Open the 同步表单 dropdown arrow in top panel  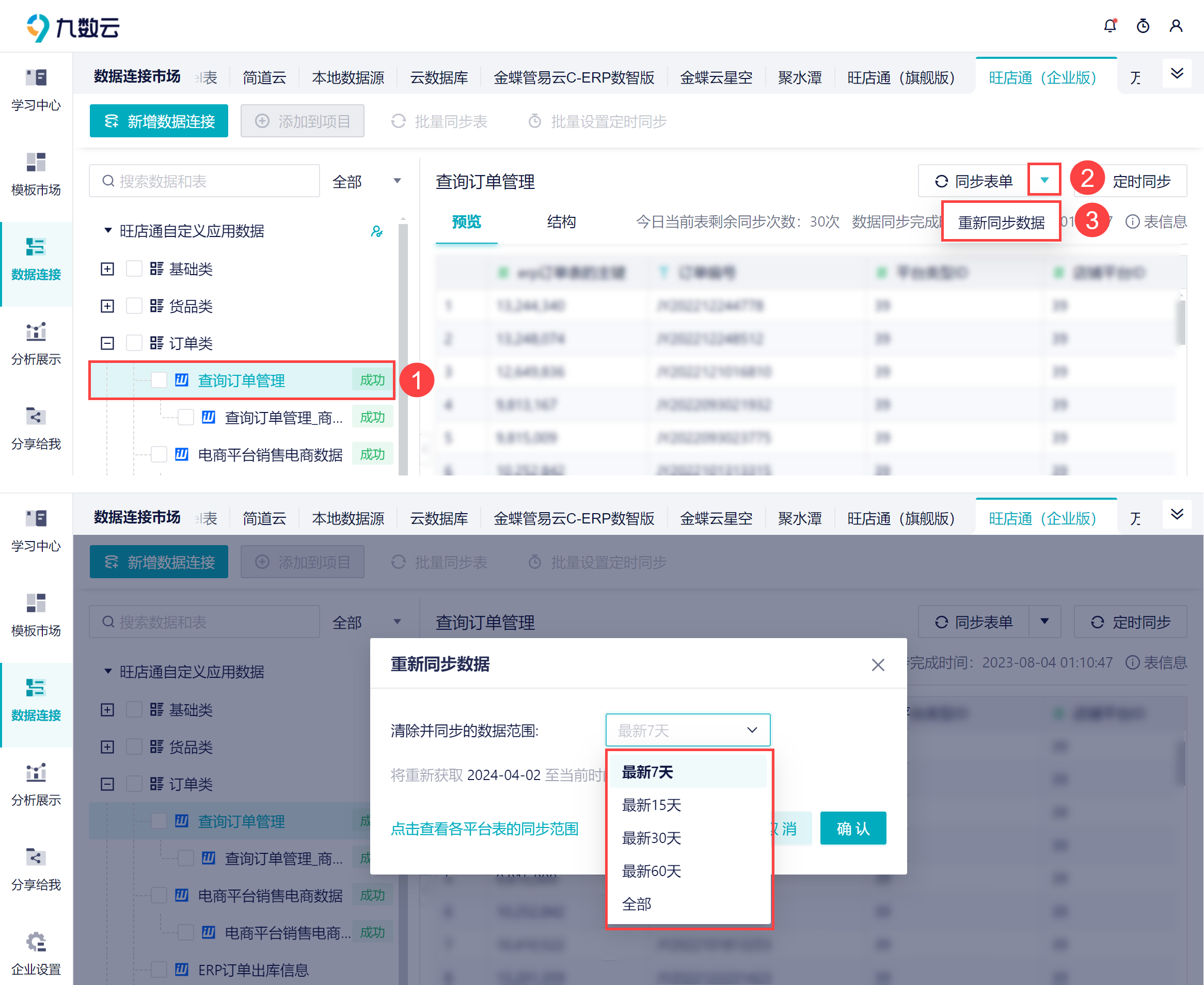coord(1044,181)
